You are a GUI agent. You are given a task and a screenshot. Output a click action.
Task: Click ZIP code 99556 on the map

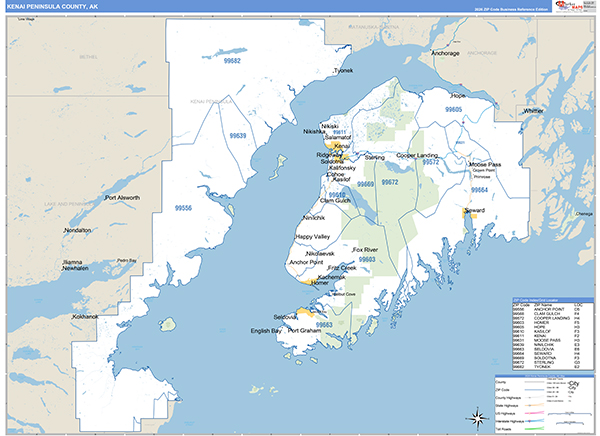[x=183, y=208]
